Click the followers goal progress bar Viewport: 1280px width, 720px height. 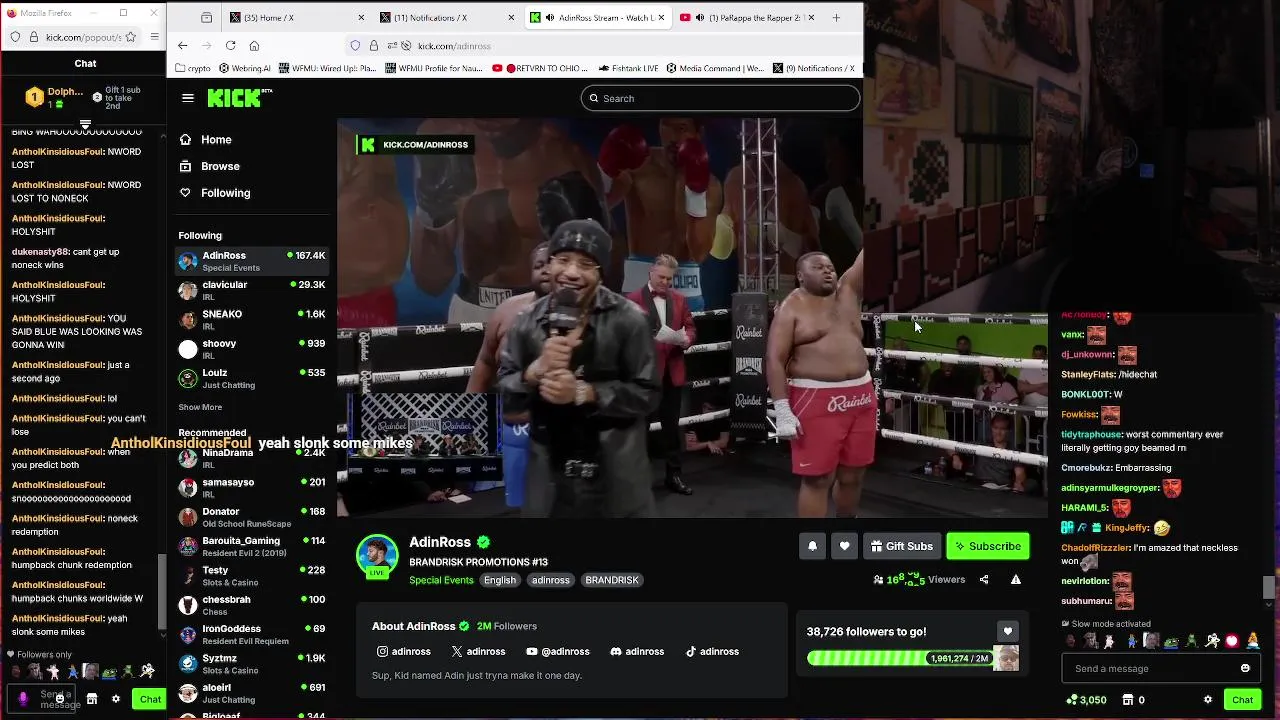(899, 658)
